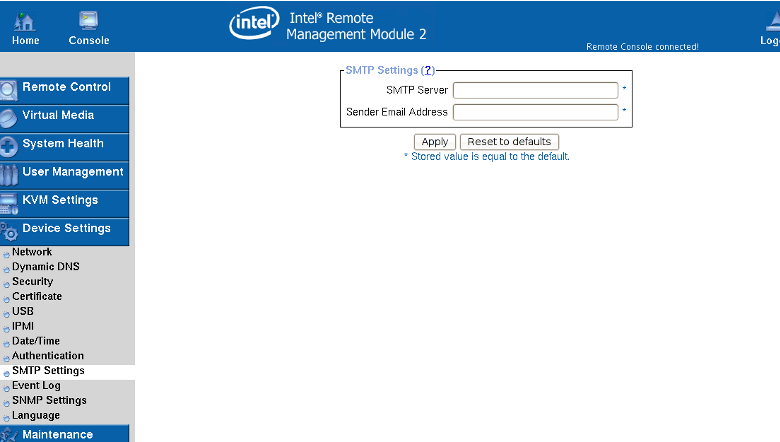This screenshot has width=780, height=442.
Task: Click the Logout label text
Action: (x=770, y=41)
